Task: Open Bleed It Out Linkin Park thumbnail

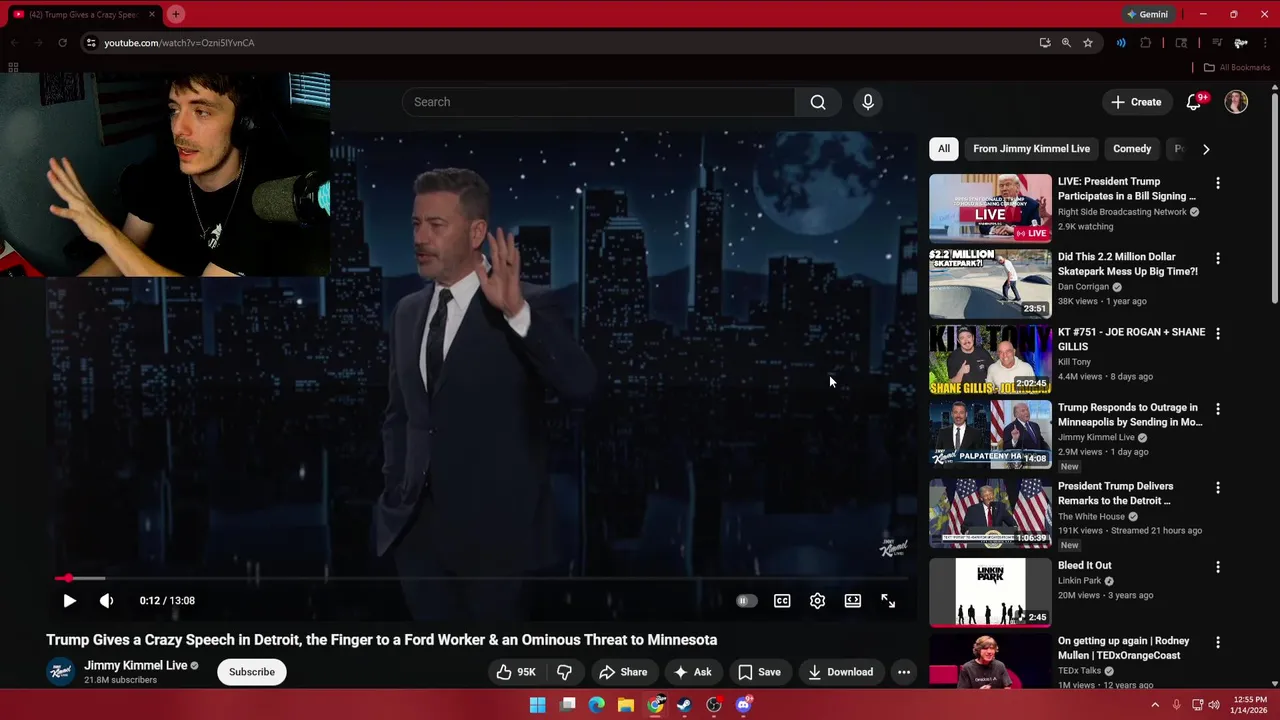Action: click(990, 592)
